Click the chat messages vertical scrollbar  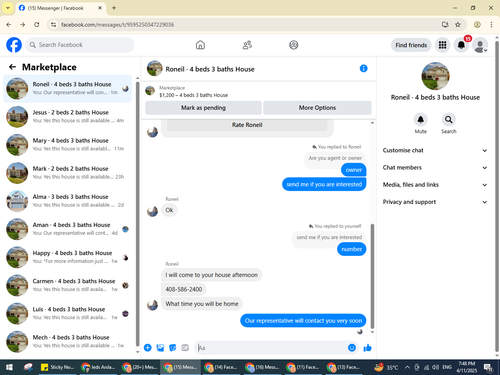pyautogui.click(x=372, y=276)
